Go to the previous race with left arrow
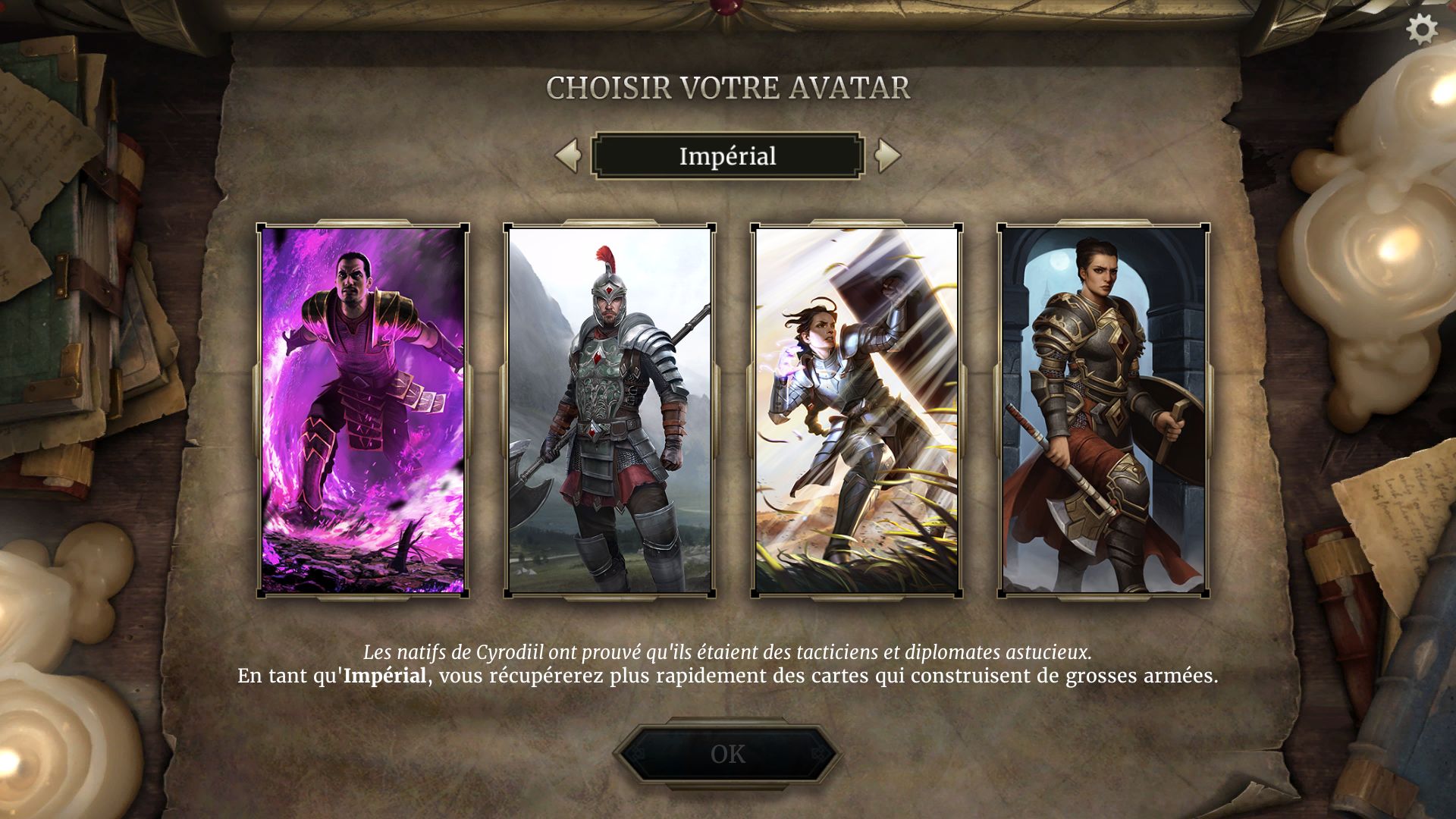1456x819 pixels. click(x=568, y=155)
